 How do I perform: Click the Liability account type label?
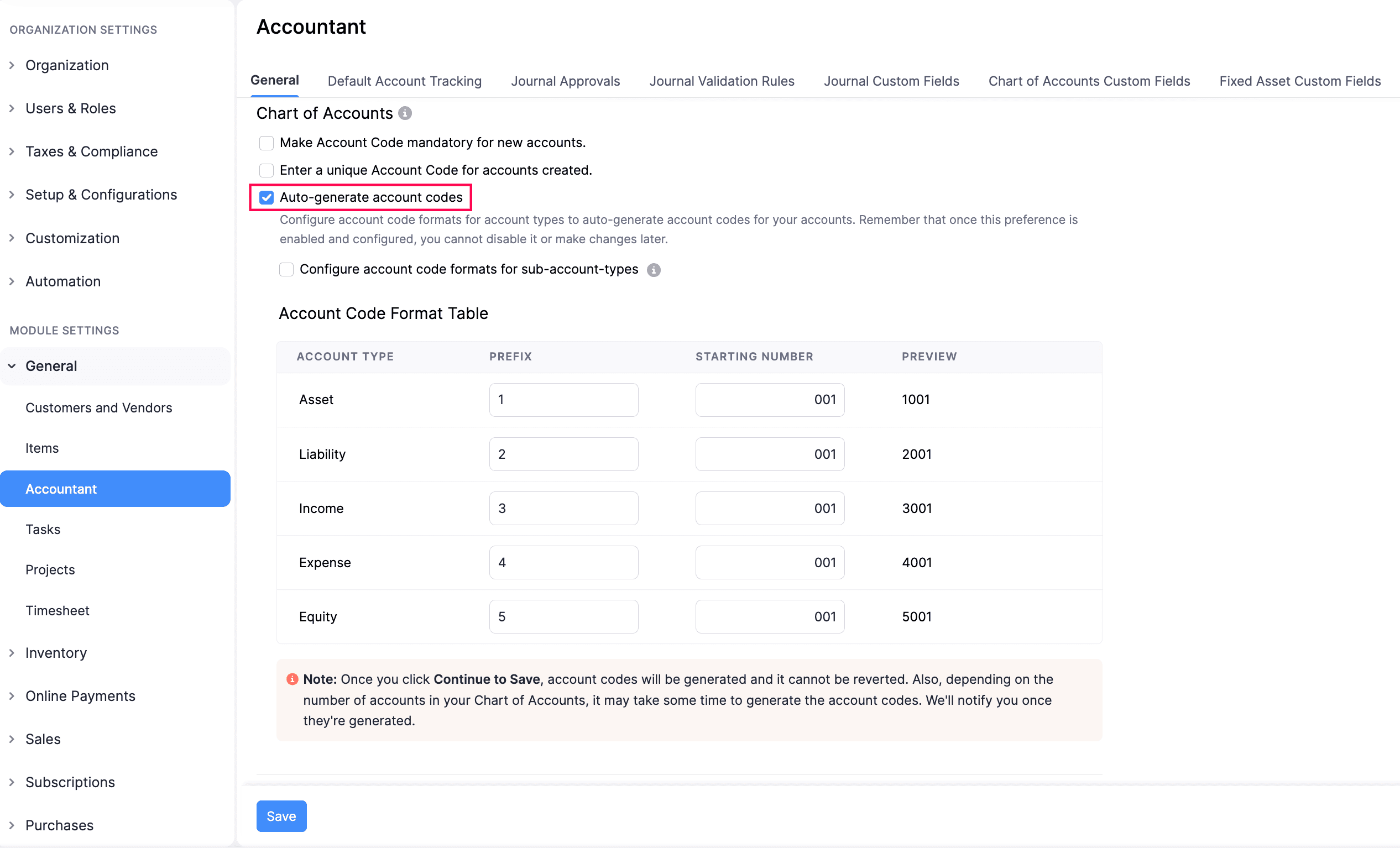pyautogui.click(x=322, y=454)
